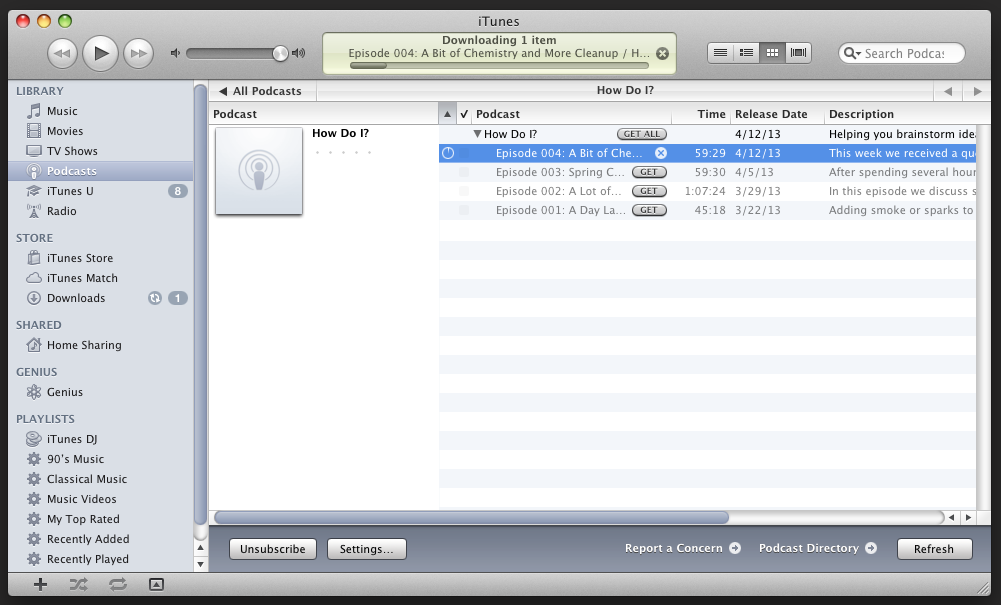Cancel Episode 004 download in list

(x=661, y=153)
